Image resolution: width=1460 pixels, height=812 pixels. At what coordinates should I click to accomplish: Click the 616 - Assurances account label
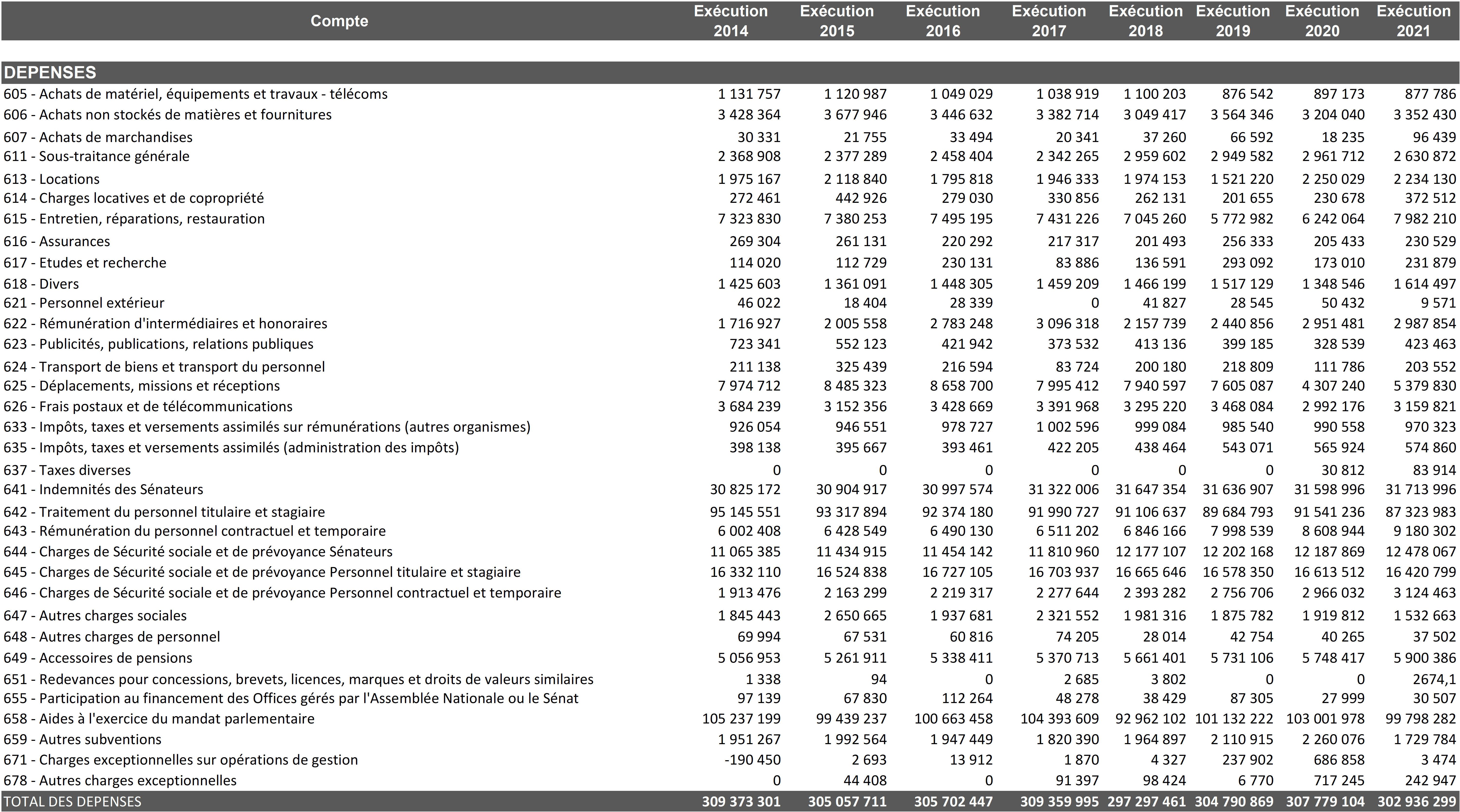click(57, 242)
